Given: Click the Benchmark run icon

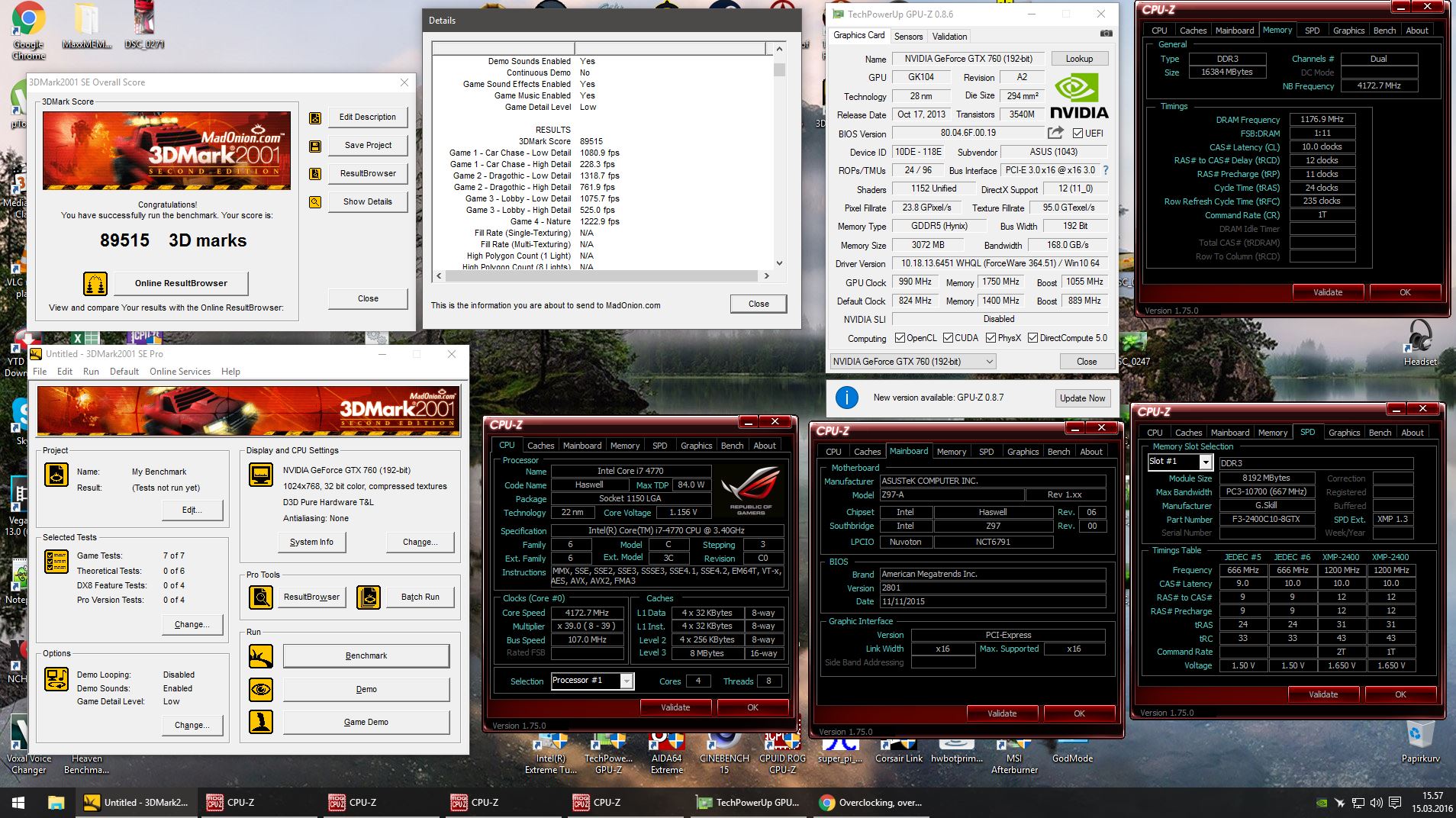Looking at the screenshot, I should [261, 656].
